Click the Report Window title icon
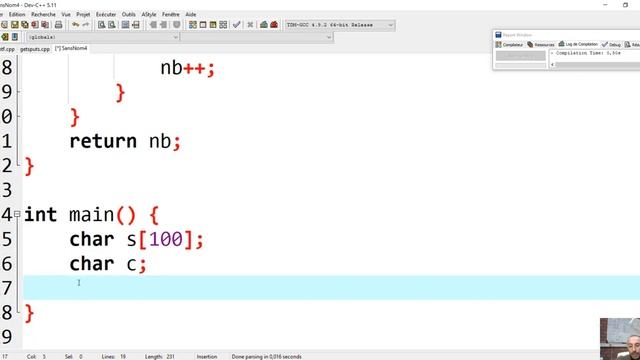The image size is (640, 360). coord(498,35)
